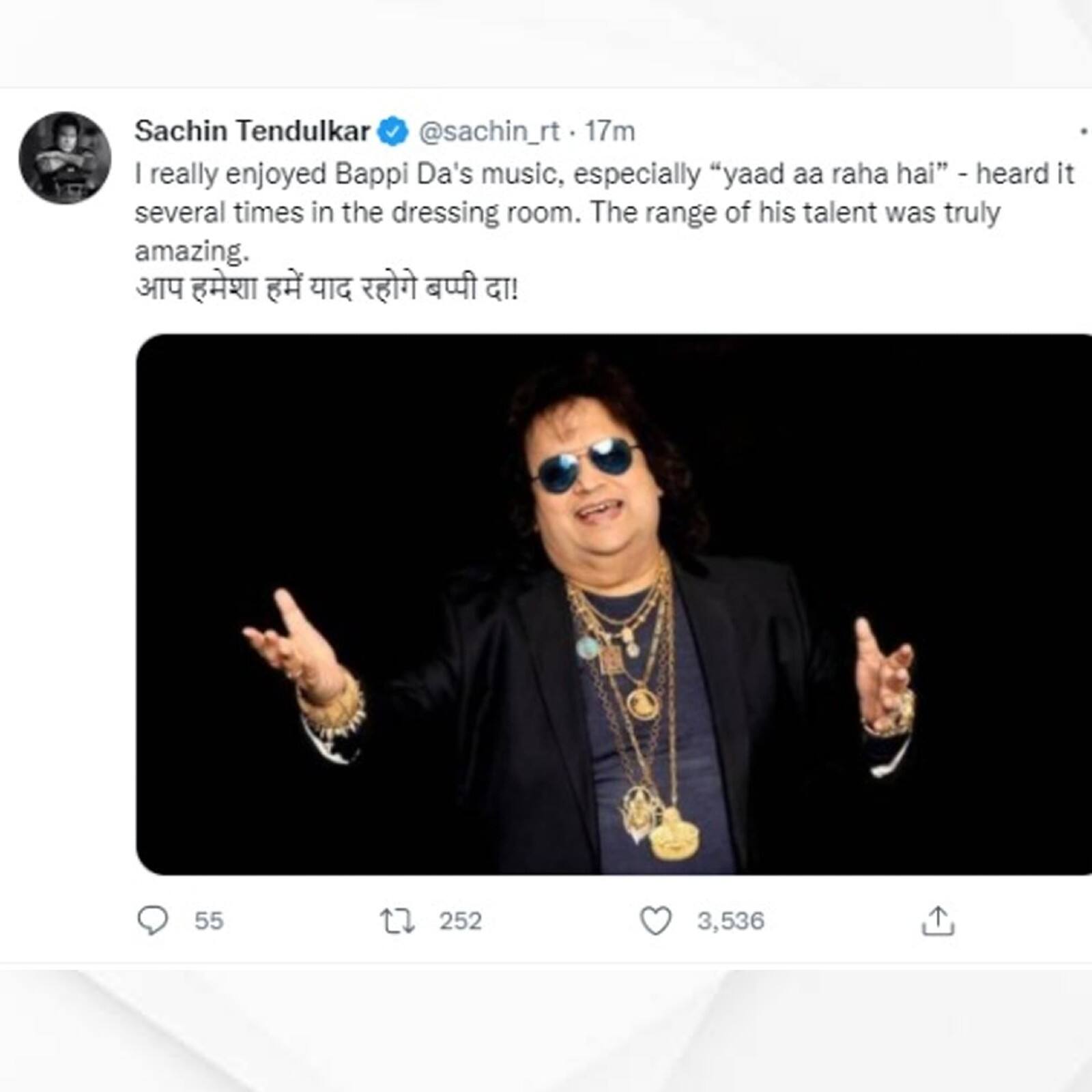1092x1092 pixels.
Task: Open the more options dots on tweet
Action: pyautogui.click(x=1084, y=132)
